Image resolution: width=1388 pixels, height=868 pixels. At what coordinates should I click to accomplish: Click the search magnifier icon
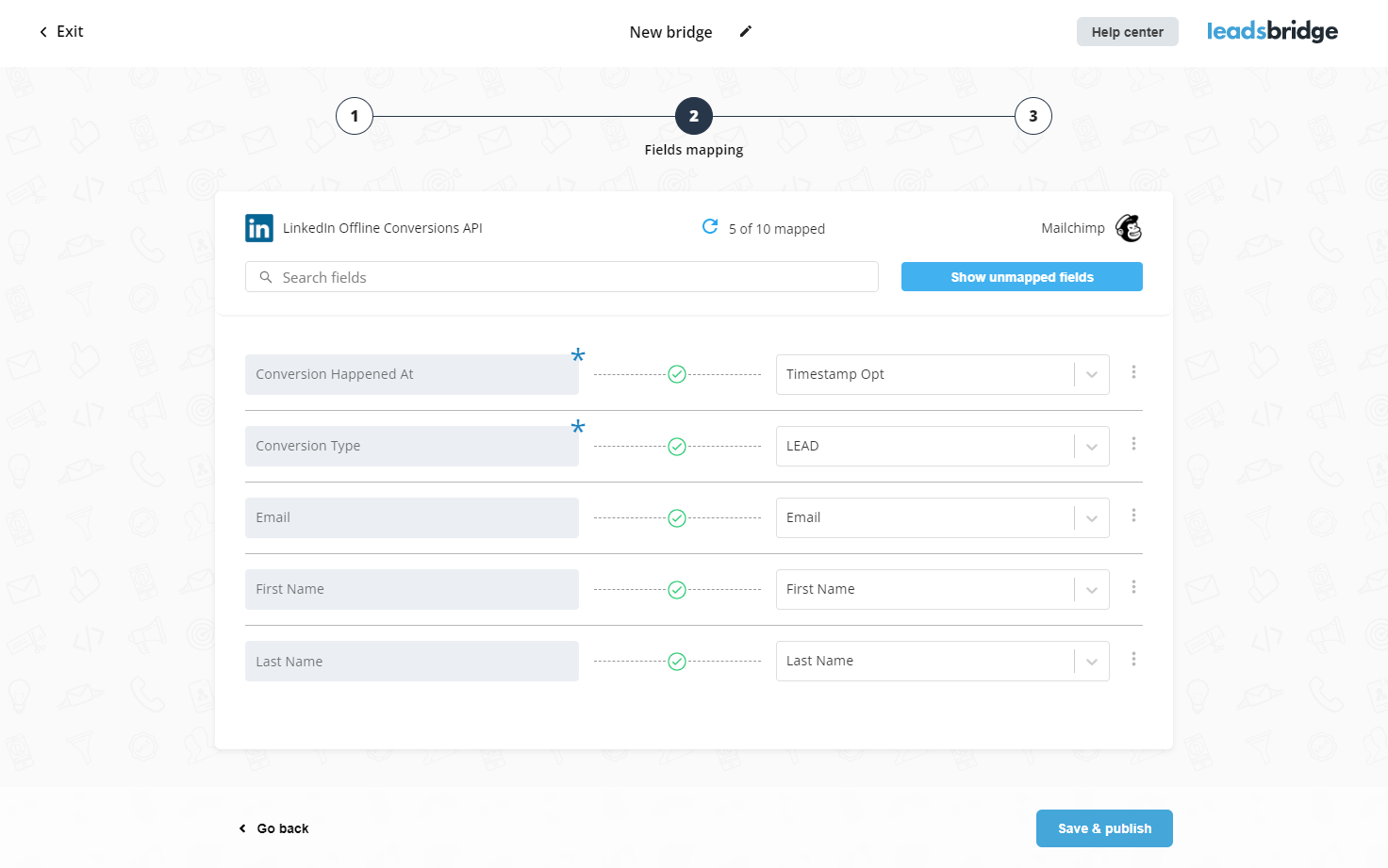tap(266, 277)
